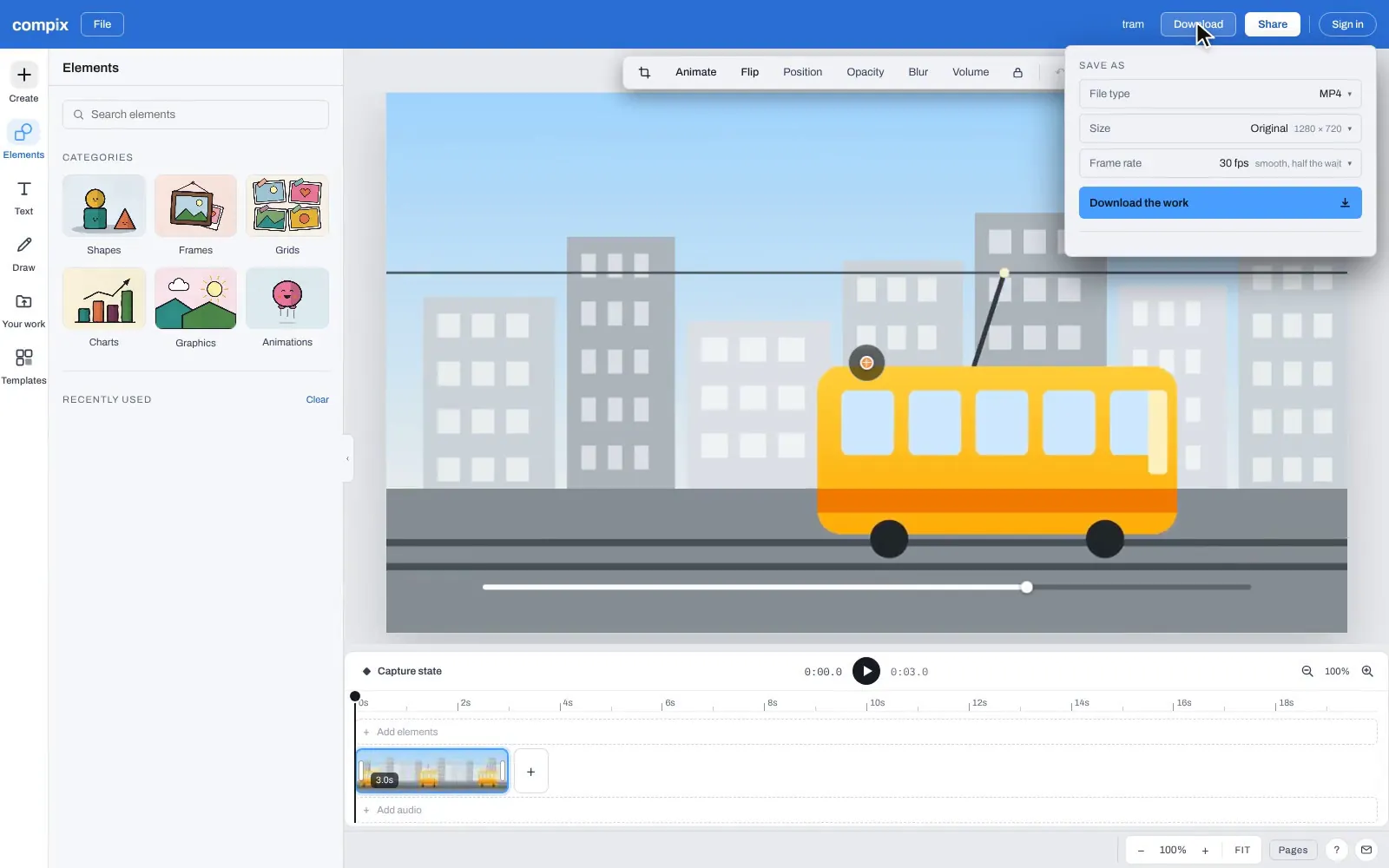
Task: Click the compix logo
Action: coord(40,25)
